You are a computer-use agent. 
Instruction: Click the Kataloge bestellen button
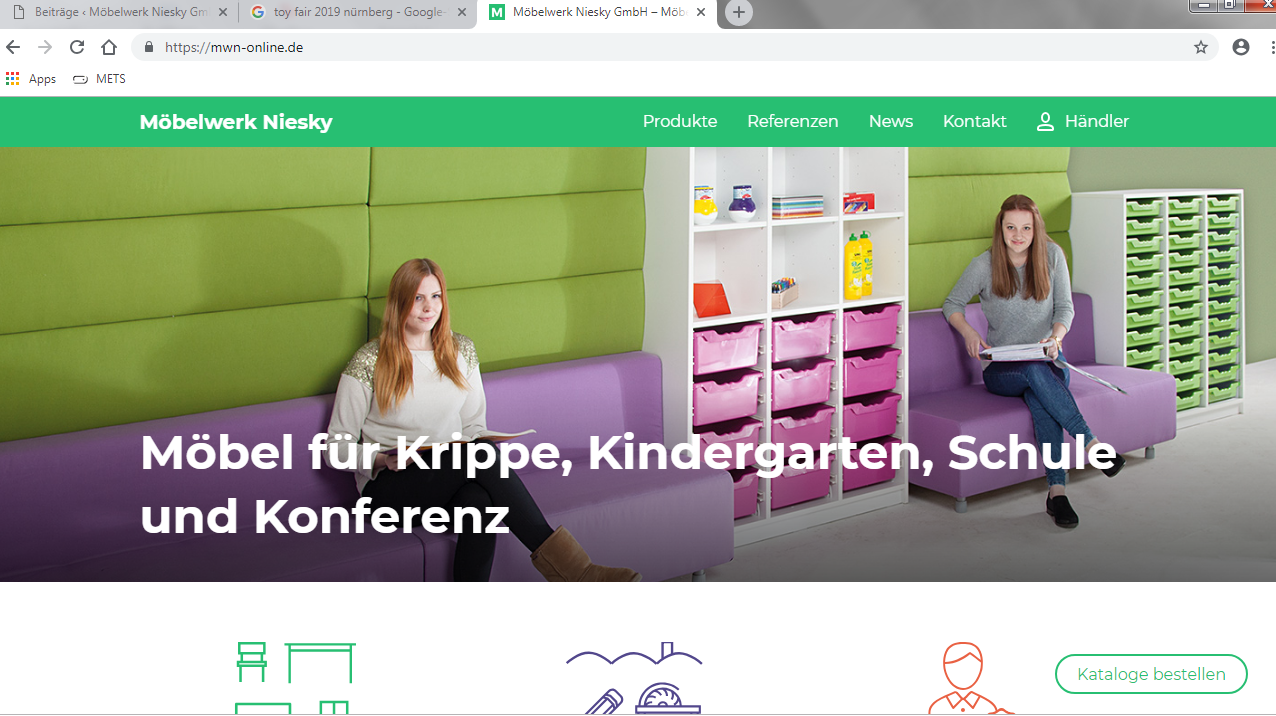tap(1151, 674)
